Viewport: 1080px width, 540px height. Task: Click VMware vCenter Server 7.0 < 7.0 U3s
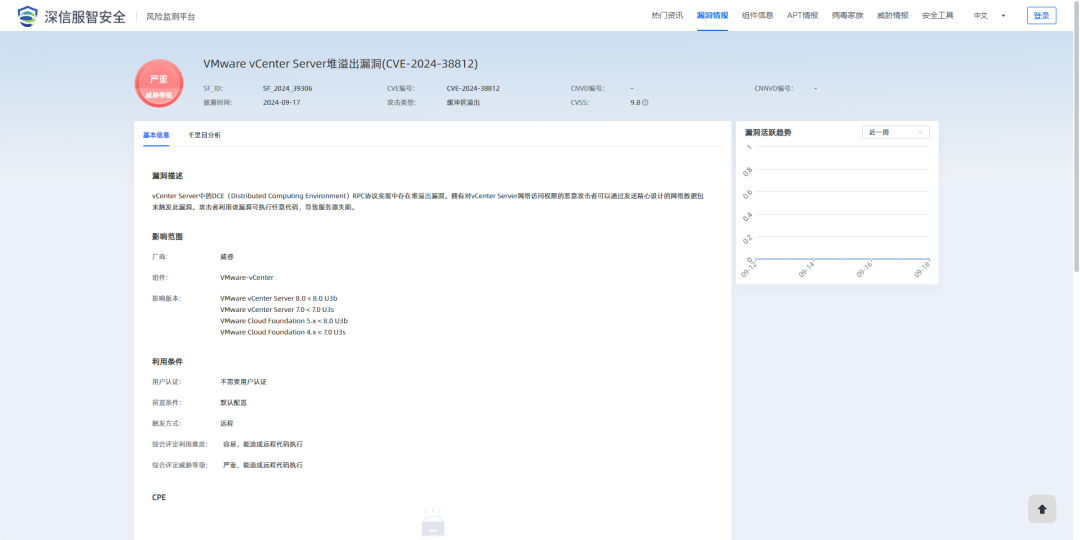[277, 310]
